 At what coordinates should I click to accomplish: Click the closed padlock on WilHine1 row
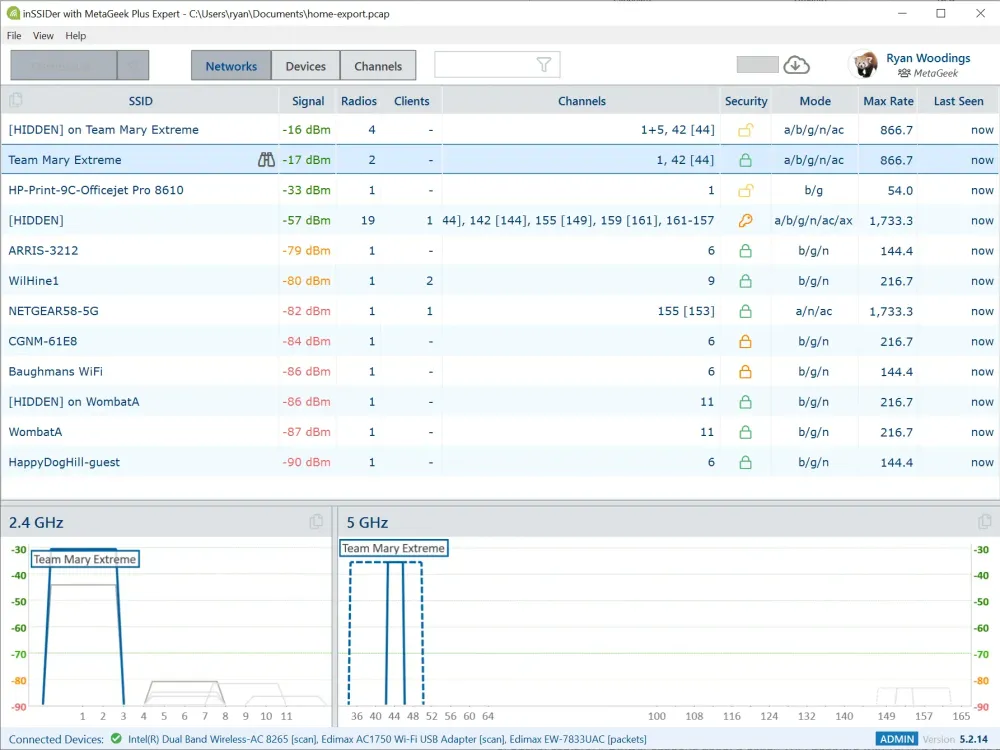746,281
